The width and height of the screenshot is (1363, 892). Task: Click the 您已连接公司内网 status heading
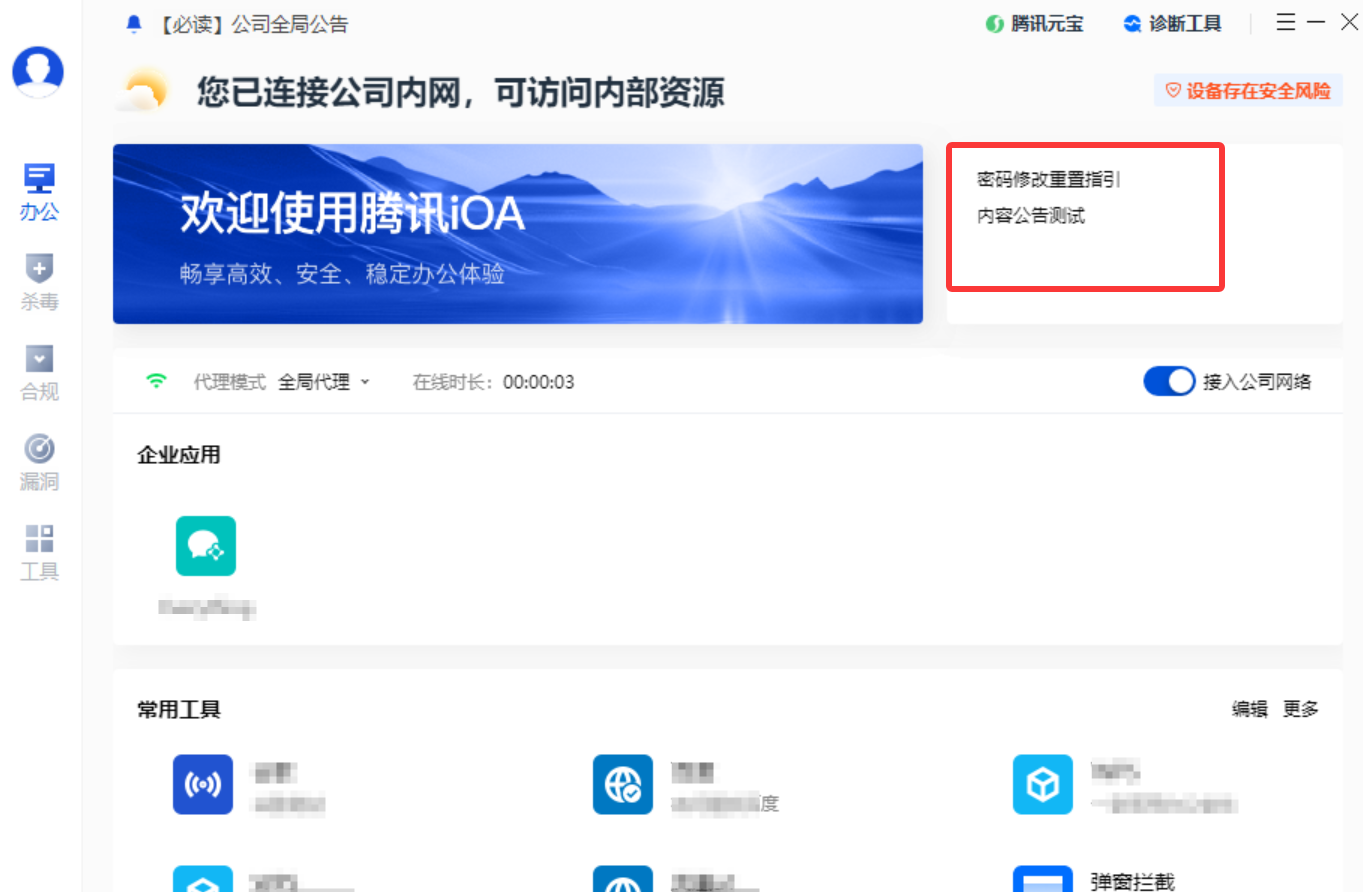click(461, 92)
